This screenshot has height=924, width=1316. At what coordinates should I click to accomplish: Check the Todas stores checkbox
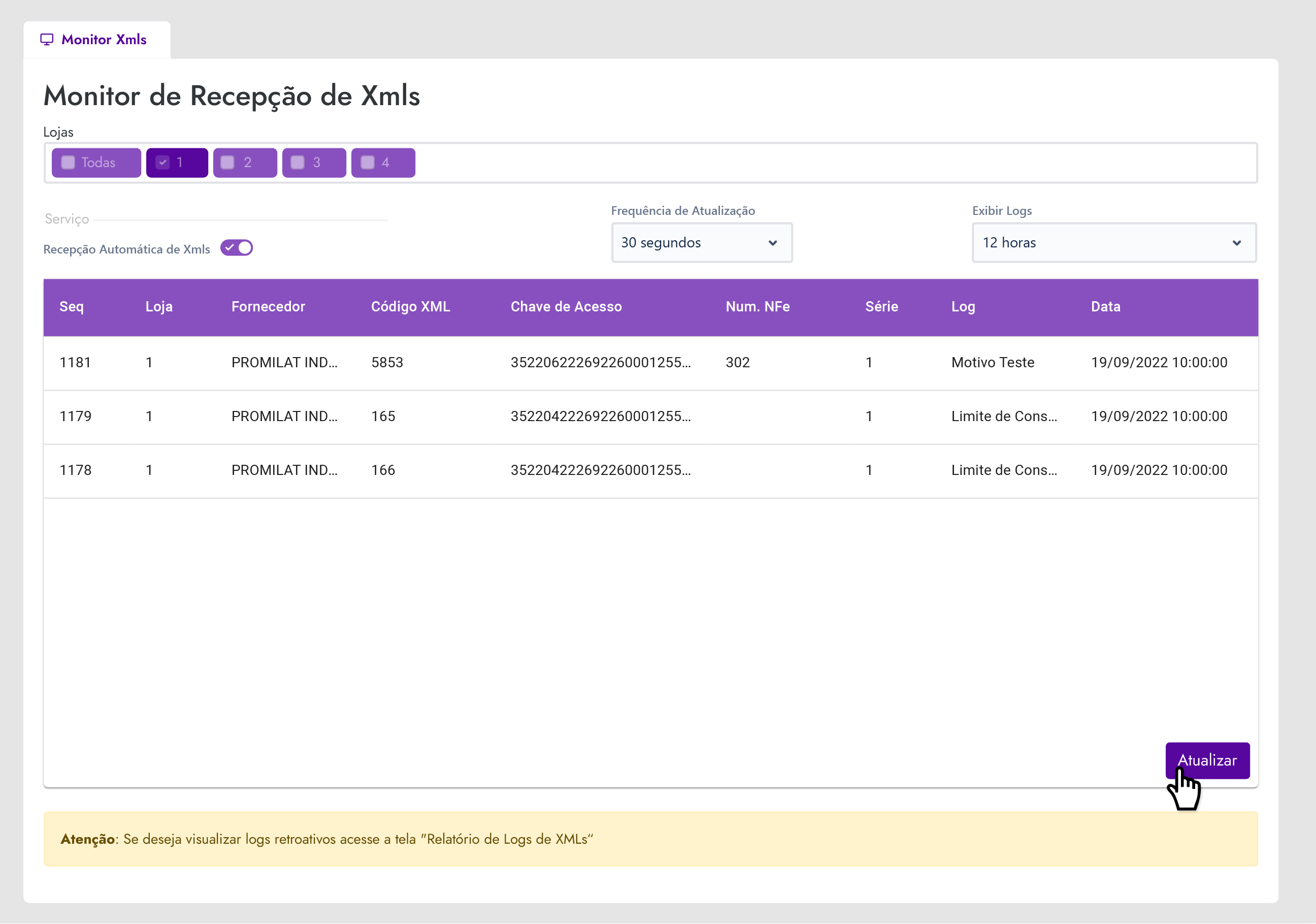(68, 163)
